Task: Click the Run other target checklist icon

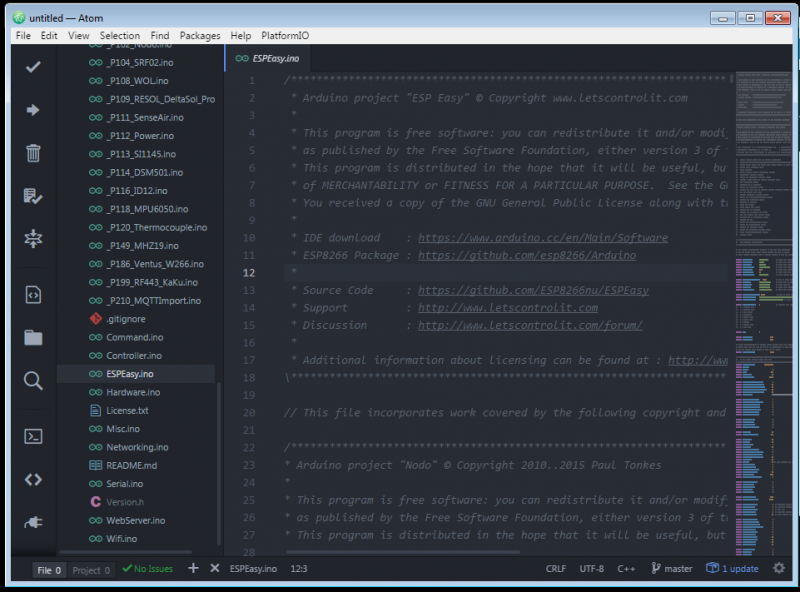Action: tap(33, 196)
